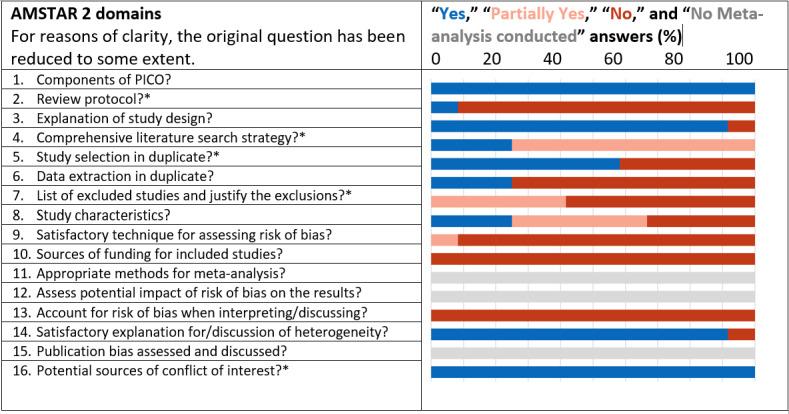Select the red bar for Sources of funding
This screenshot has width=789, height=414.
593,259
